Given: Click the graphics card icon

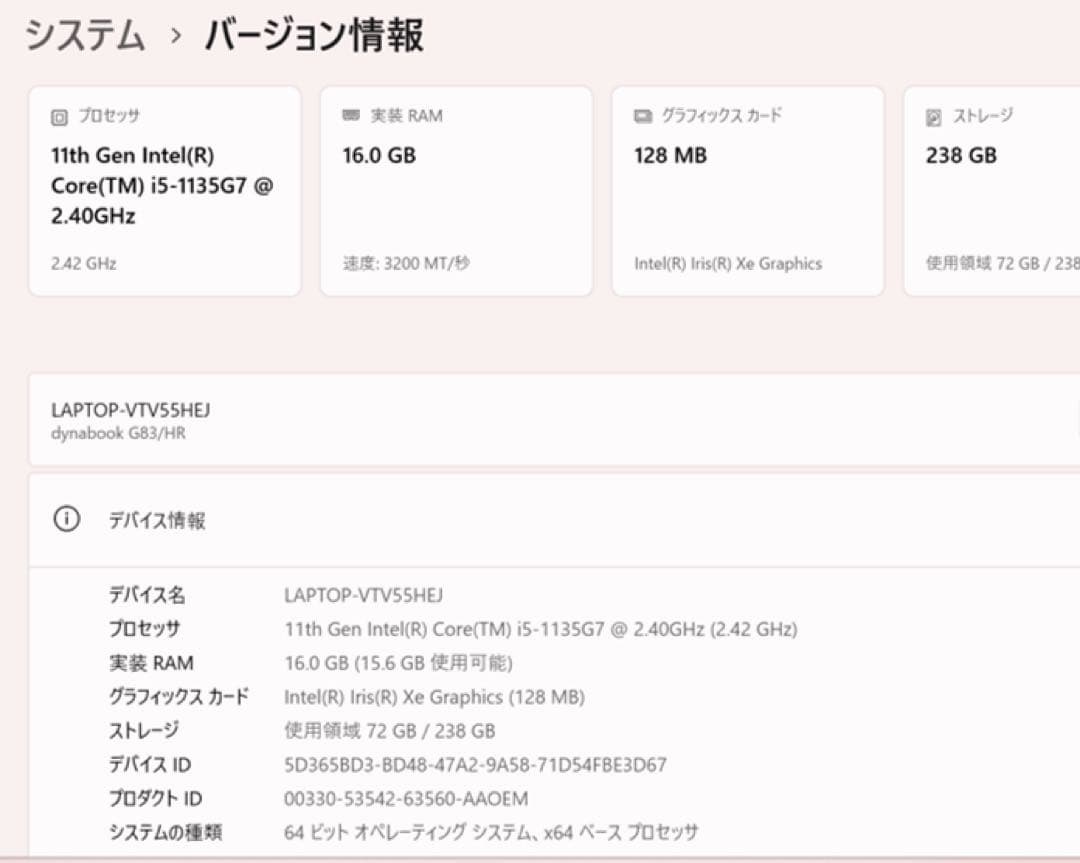Looking at the screenshot, I should (x=643, y=116).
